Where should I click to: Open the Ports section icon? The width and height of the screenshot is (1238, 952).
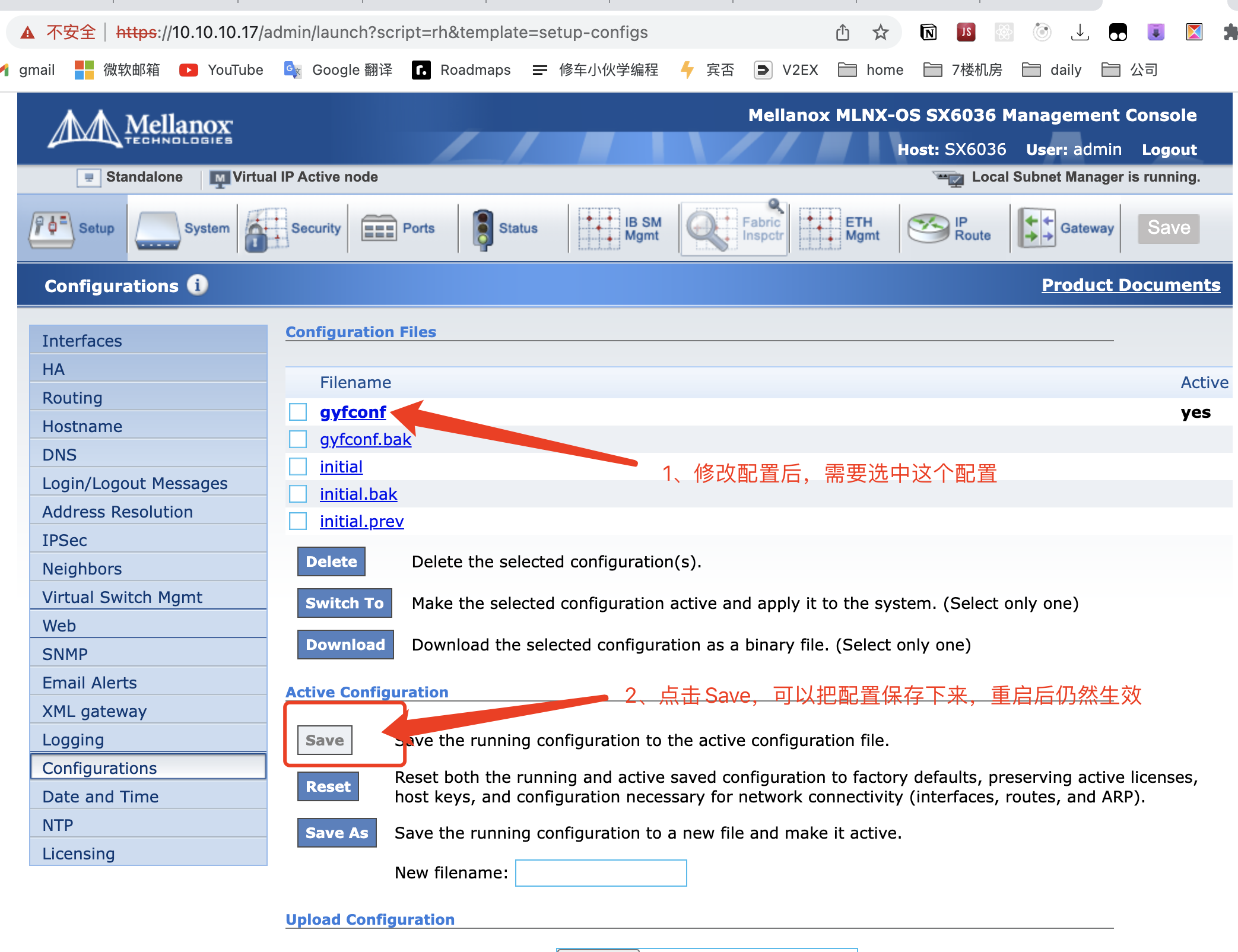point(379,229)
